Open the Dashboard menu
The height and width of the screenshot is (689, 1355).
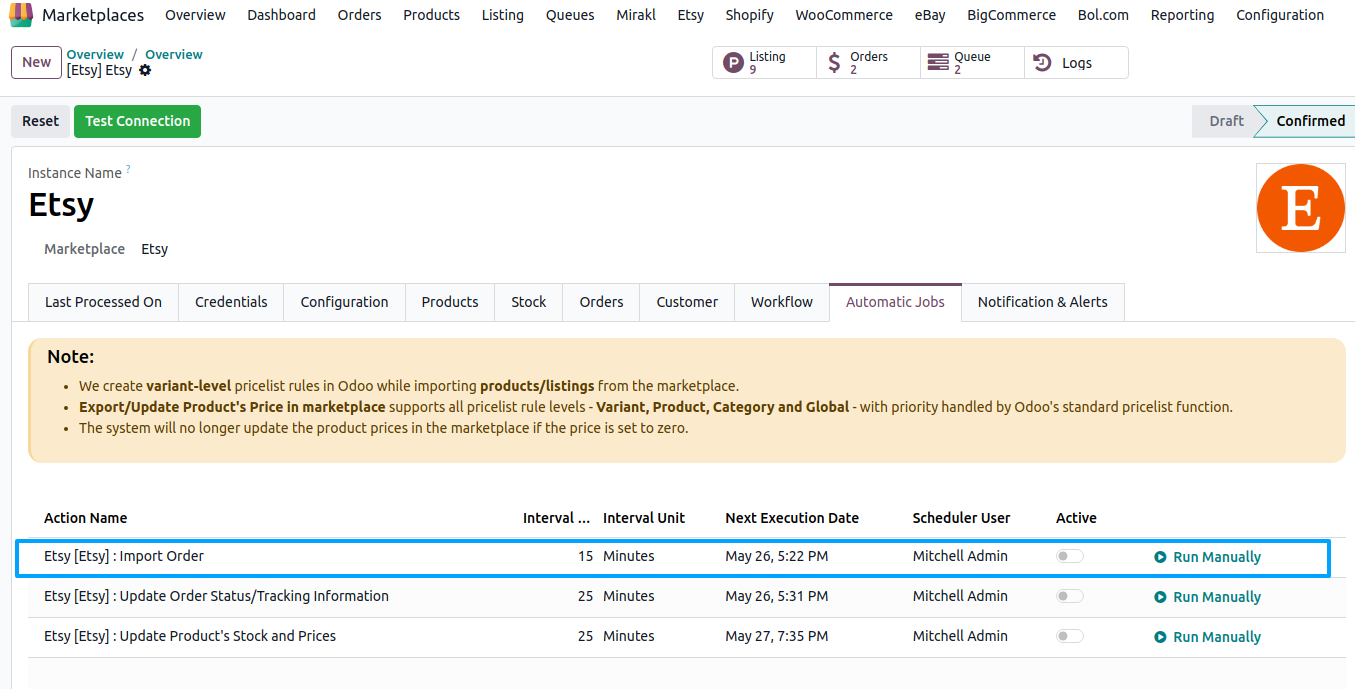281,15
